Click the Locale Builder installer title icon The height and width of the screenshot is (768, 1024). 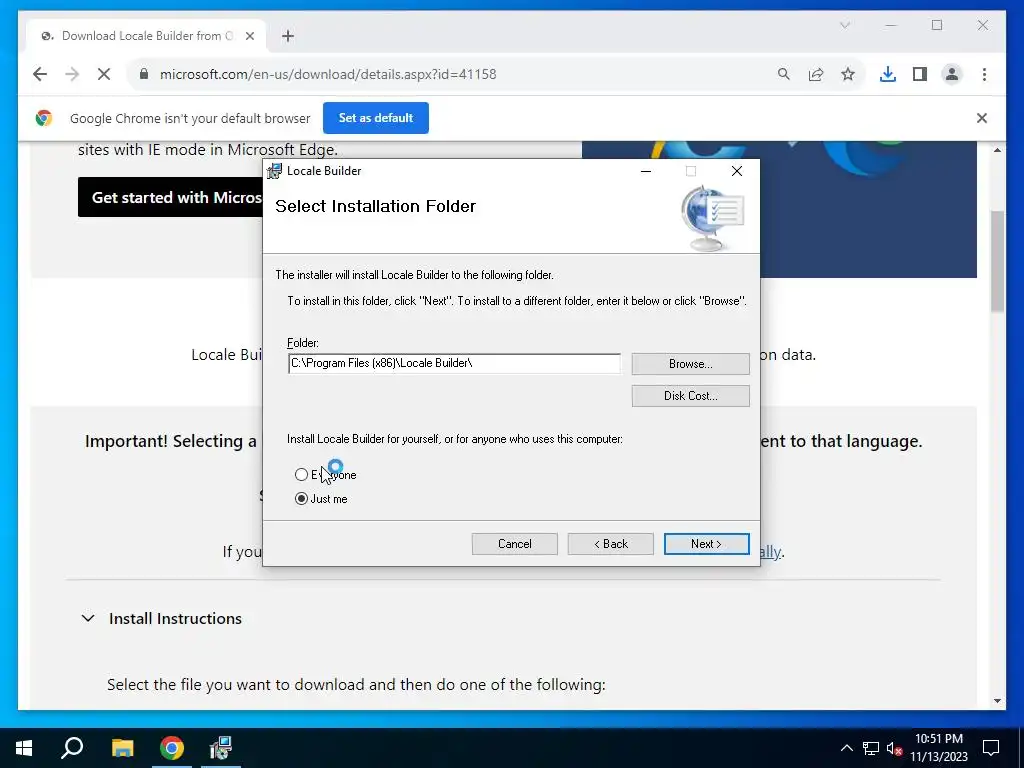(275, 171)
